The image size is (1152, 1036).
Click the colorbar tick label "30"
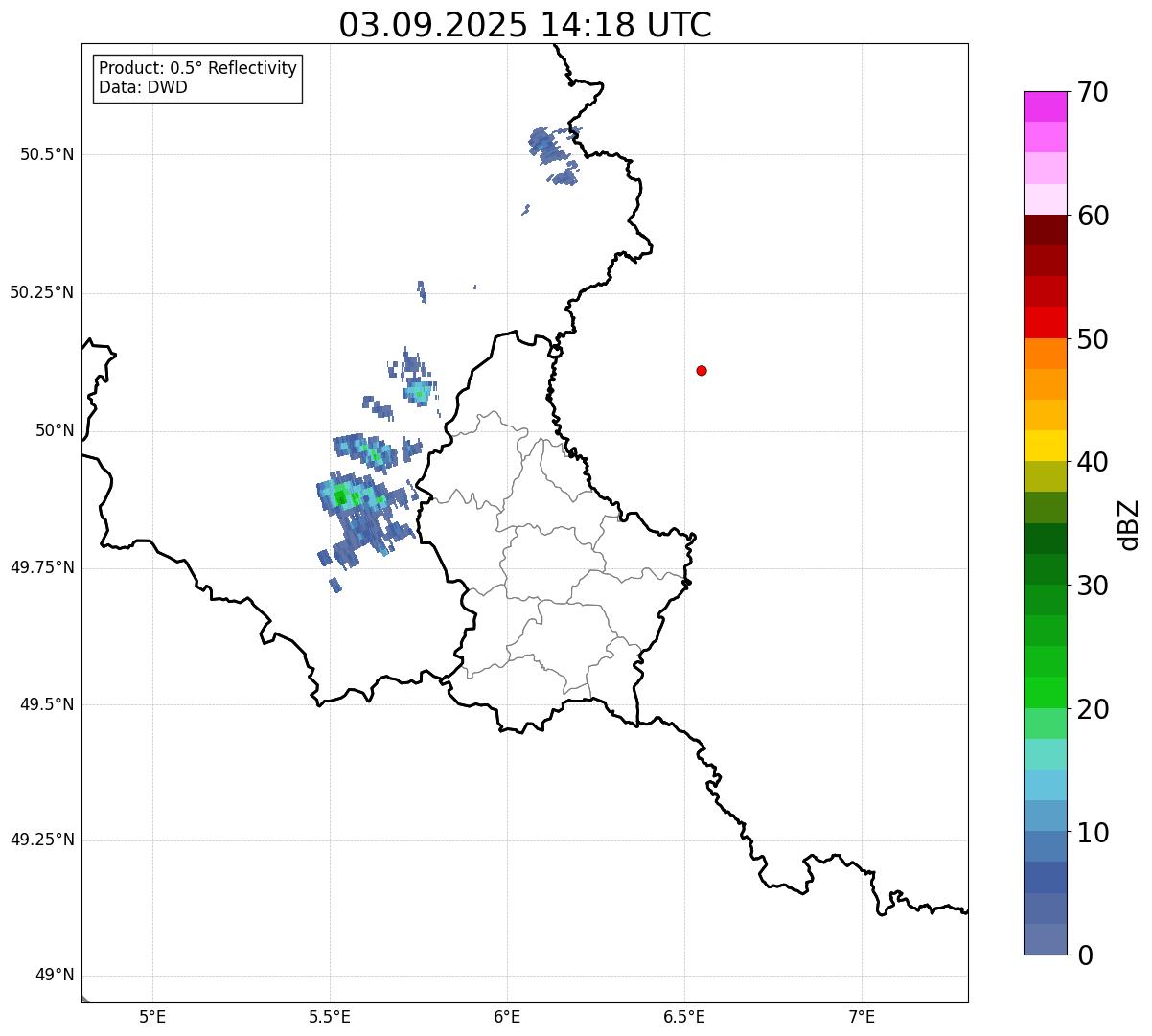1093,586
